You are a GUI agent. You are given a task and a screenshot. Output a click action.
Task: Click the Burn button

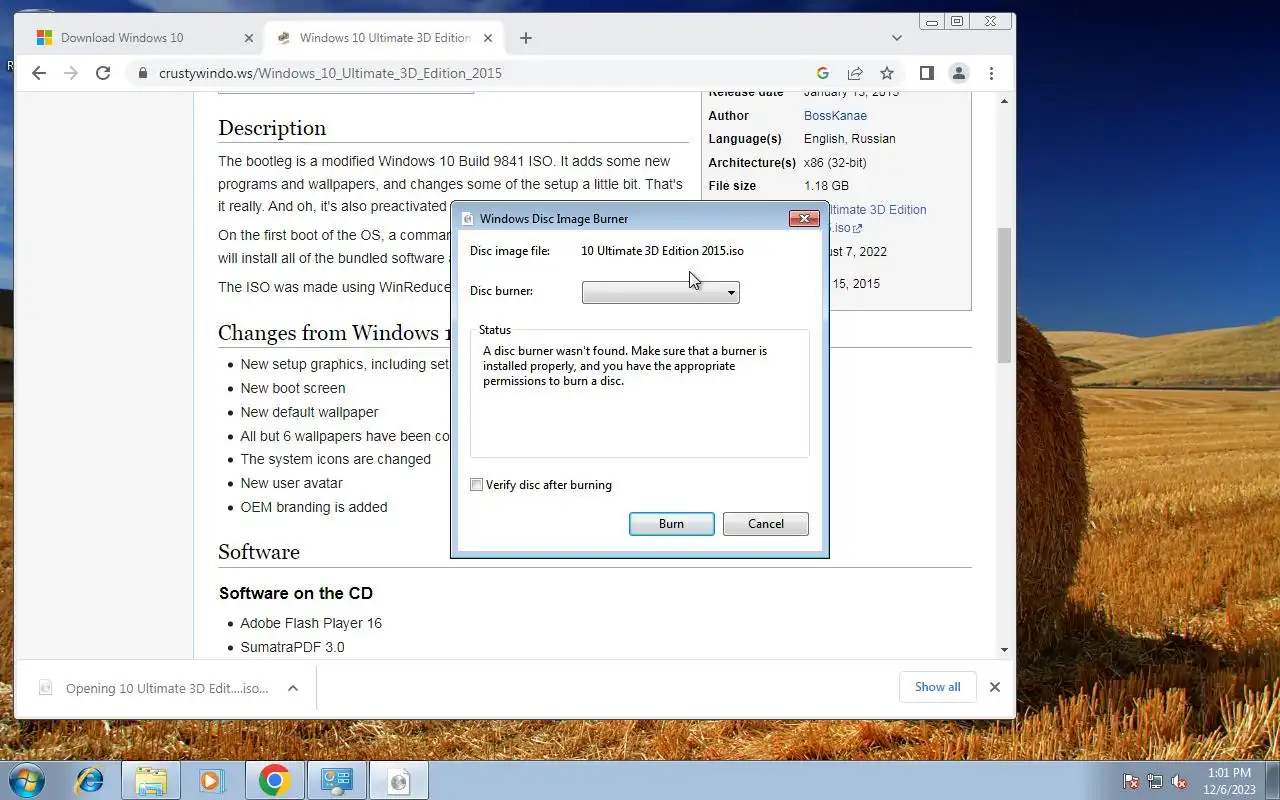pos(671,524)
